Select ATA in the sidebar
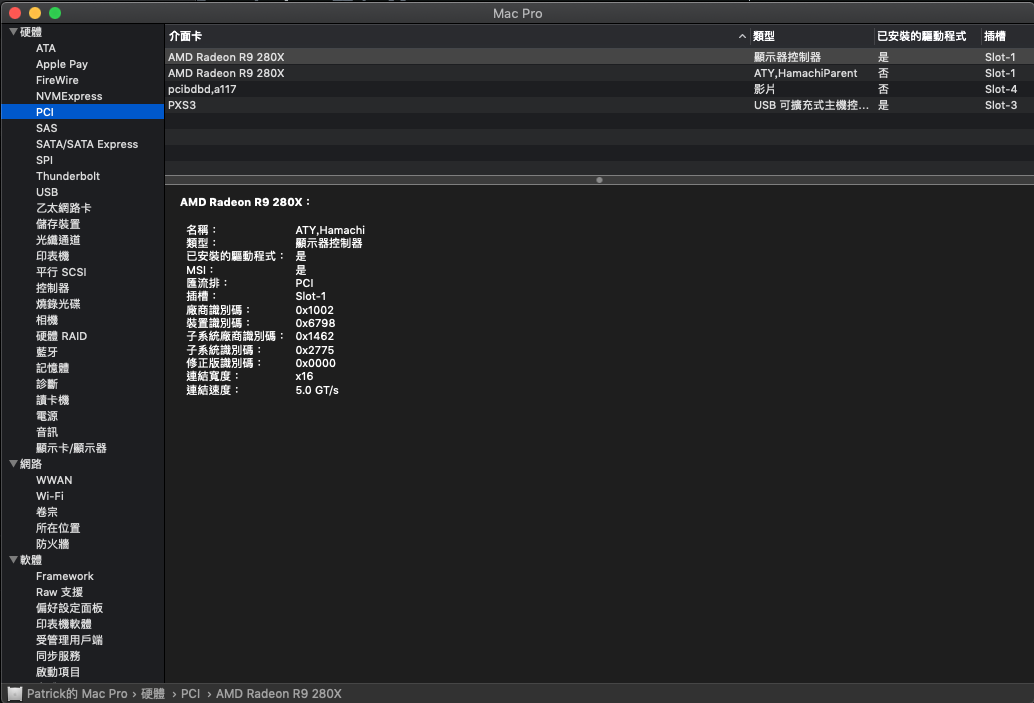The width and height of the screenshot is (1034, 703). 46,48
